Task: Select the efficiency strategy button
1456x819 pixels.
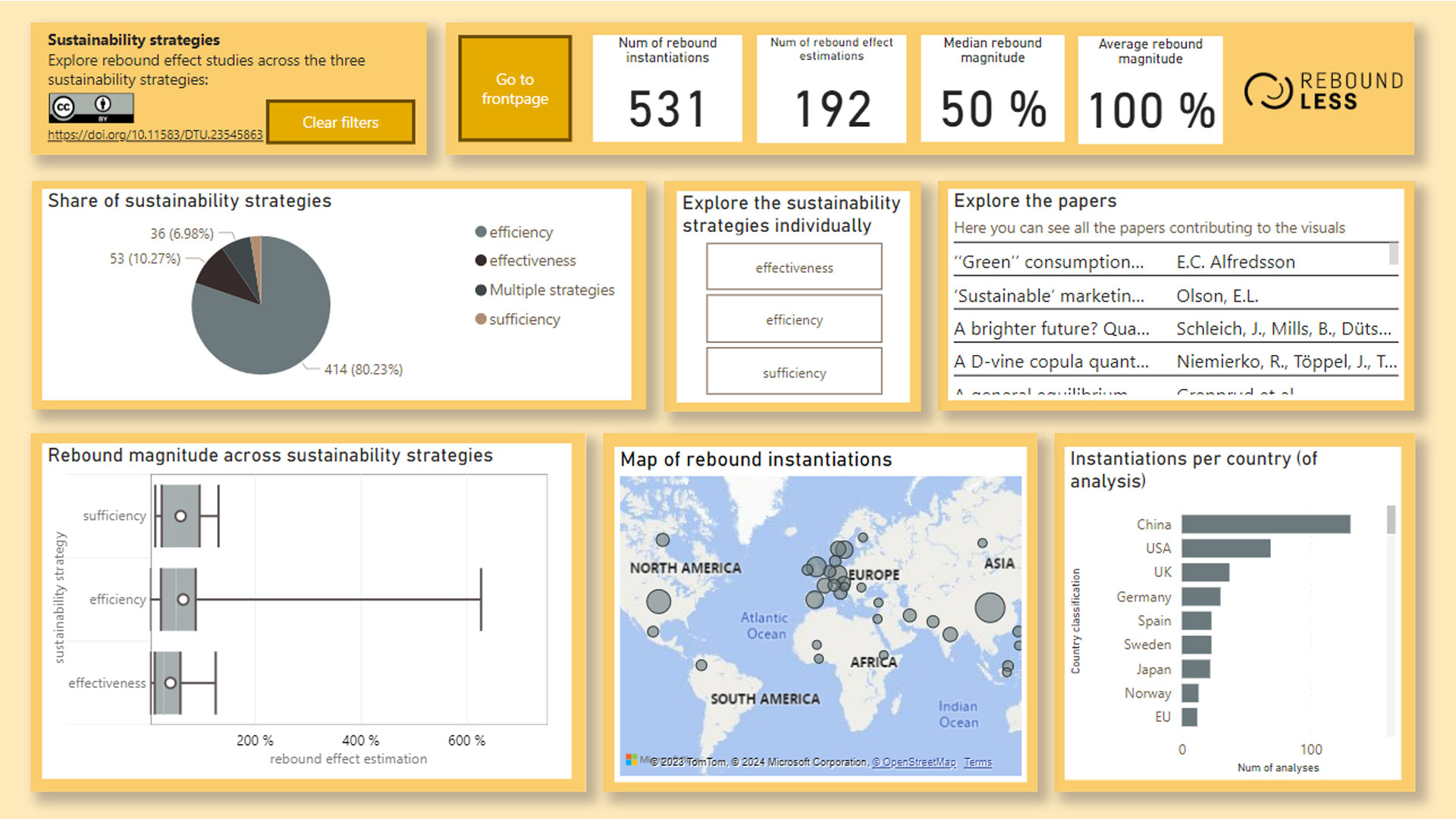Action: (794, 319)
